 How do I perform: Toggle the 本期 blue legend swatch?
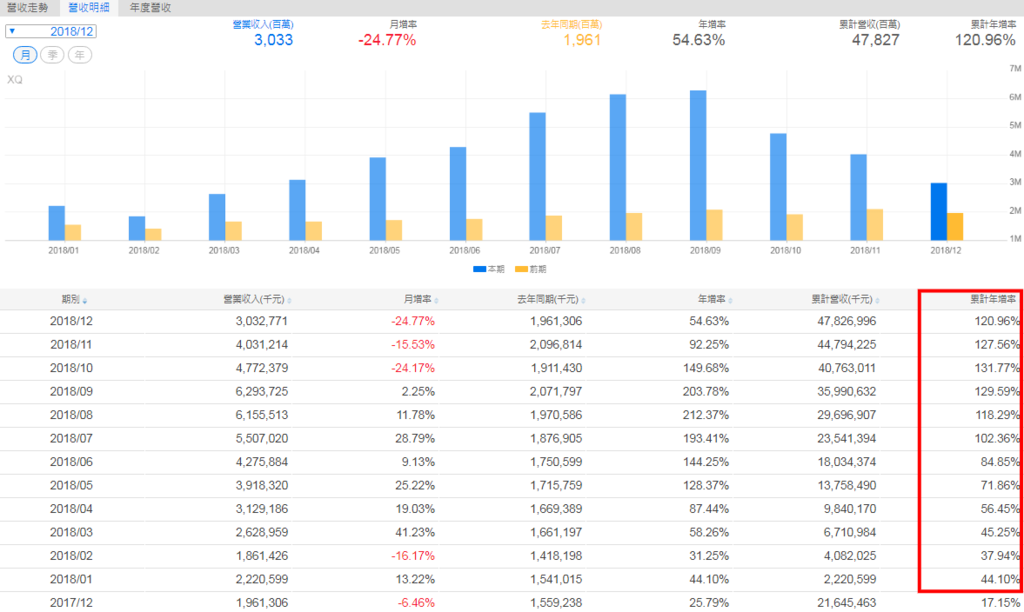(479, 269)
